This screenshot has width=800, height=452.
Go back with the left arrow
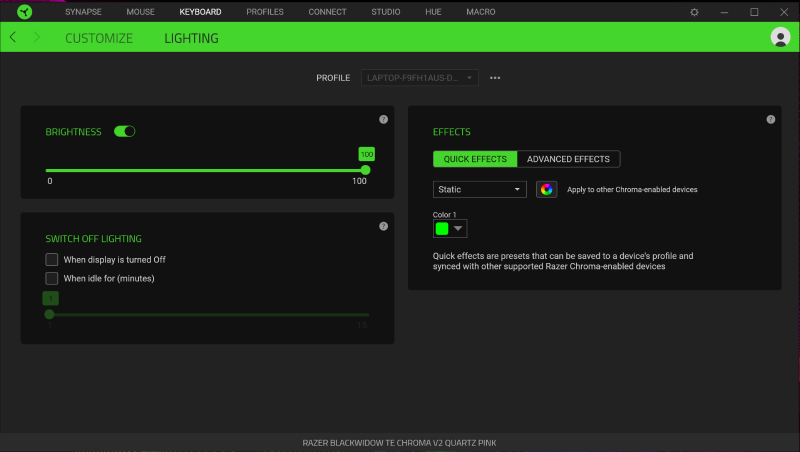click(x=13, y=37)
